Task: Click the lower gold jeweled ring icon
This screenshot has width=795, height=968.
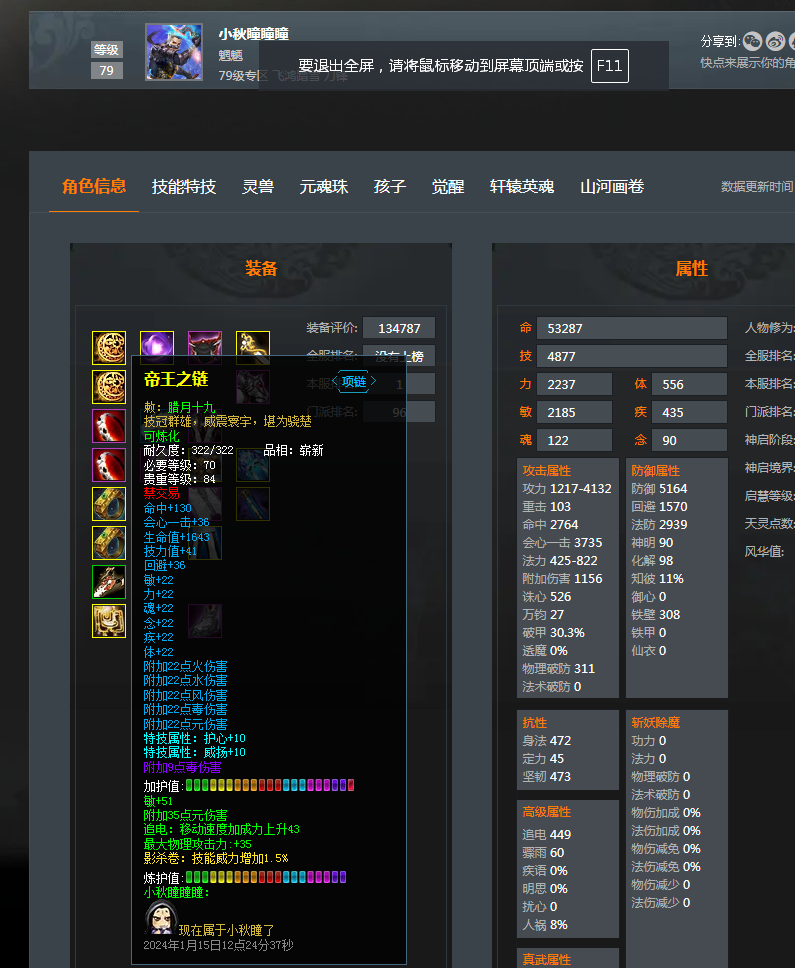Action: pyautogui.click(x=109, y=543)
